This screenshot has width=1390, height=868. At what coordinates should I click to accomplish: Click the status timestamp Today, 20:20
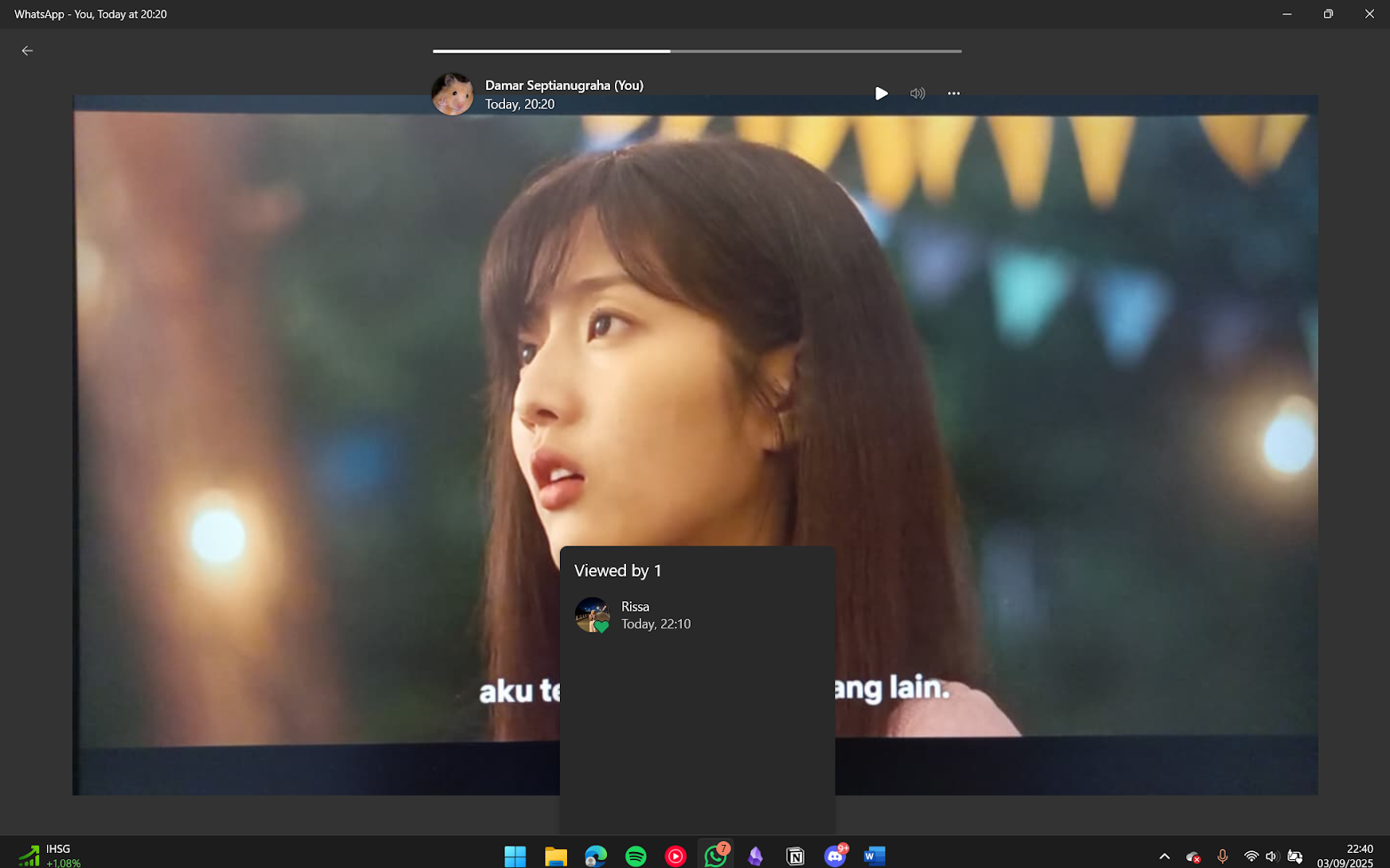click(519, 104)
